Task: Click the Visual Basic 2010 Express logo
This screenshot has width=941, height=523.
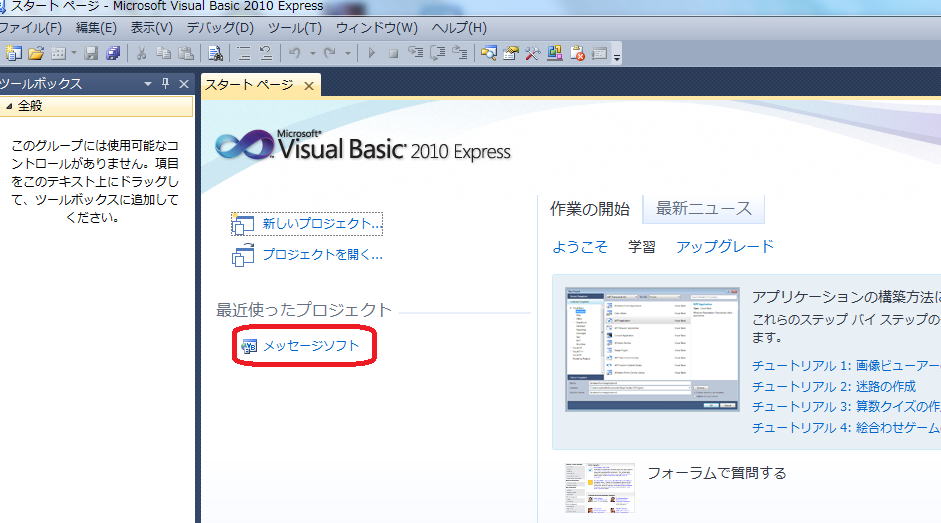Action: [362, 145]
